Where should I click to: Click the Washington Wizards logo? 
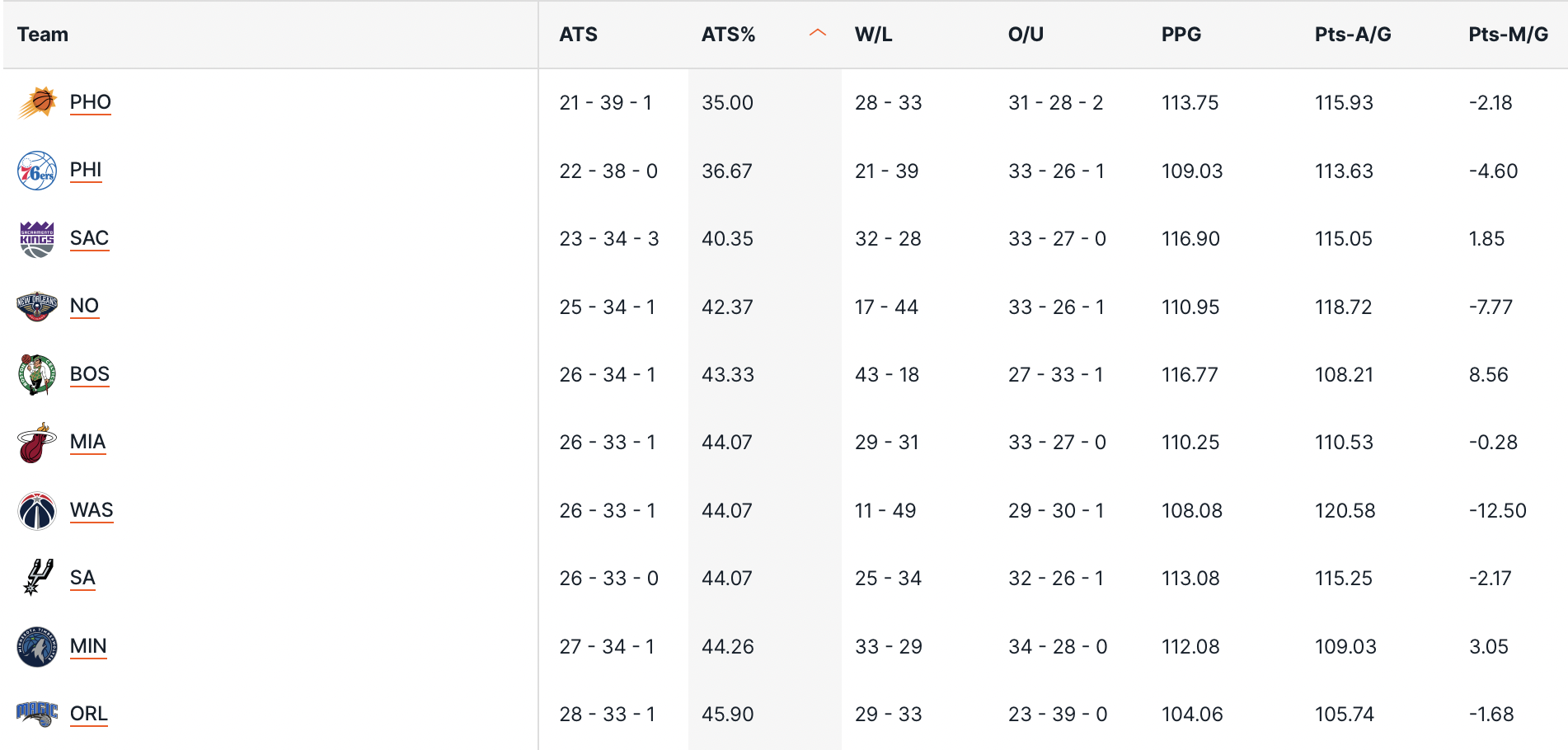click(x=37, y=510)
